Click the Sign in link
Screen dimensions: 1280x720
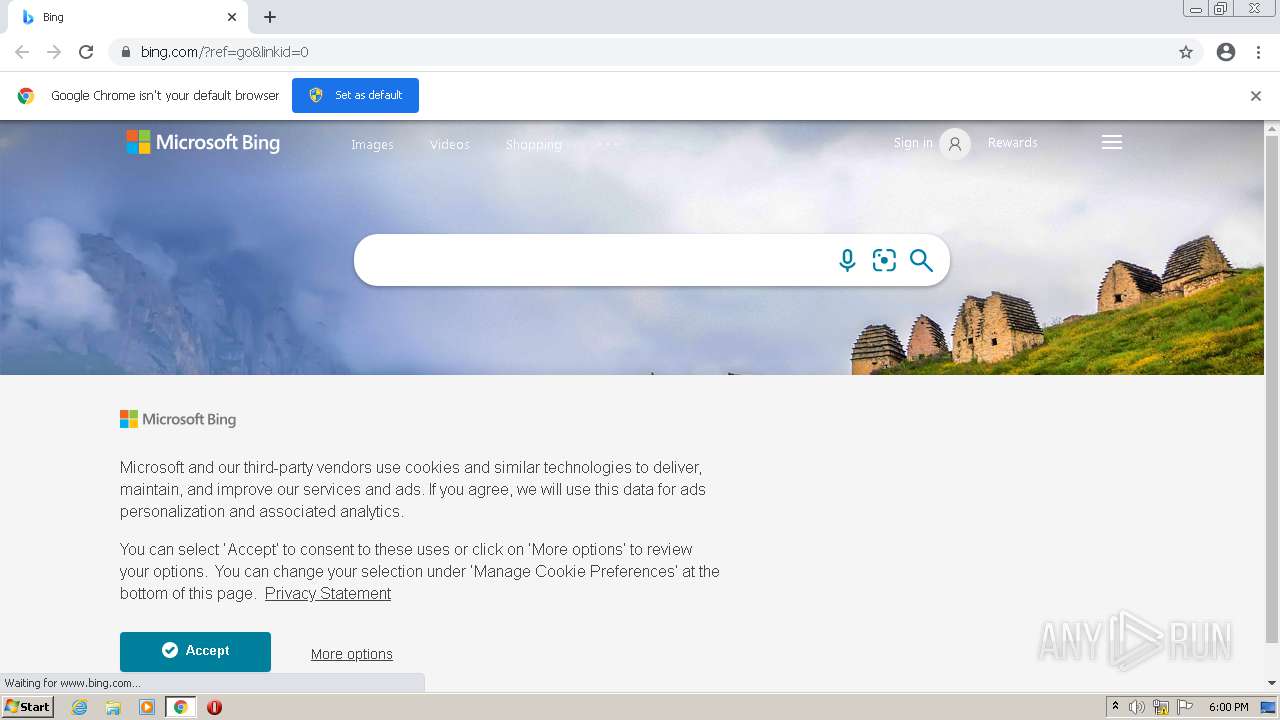pos(913,143)
